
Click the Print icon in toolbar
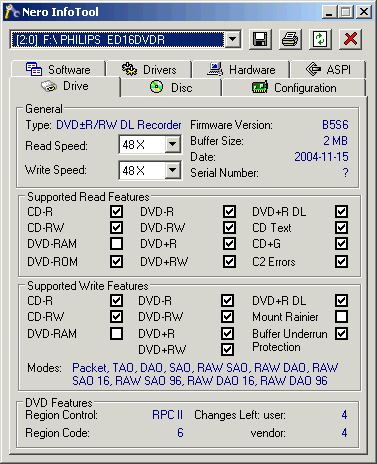[x=290, y=39]
